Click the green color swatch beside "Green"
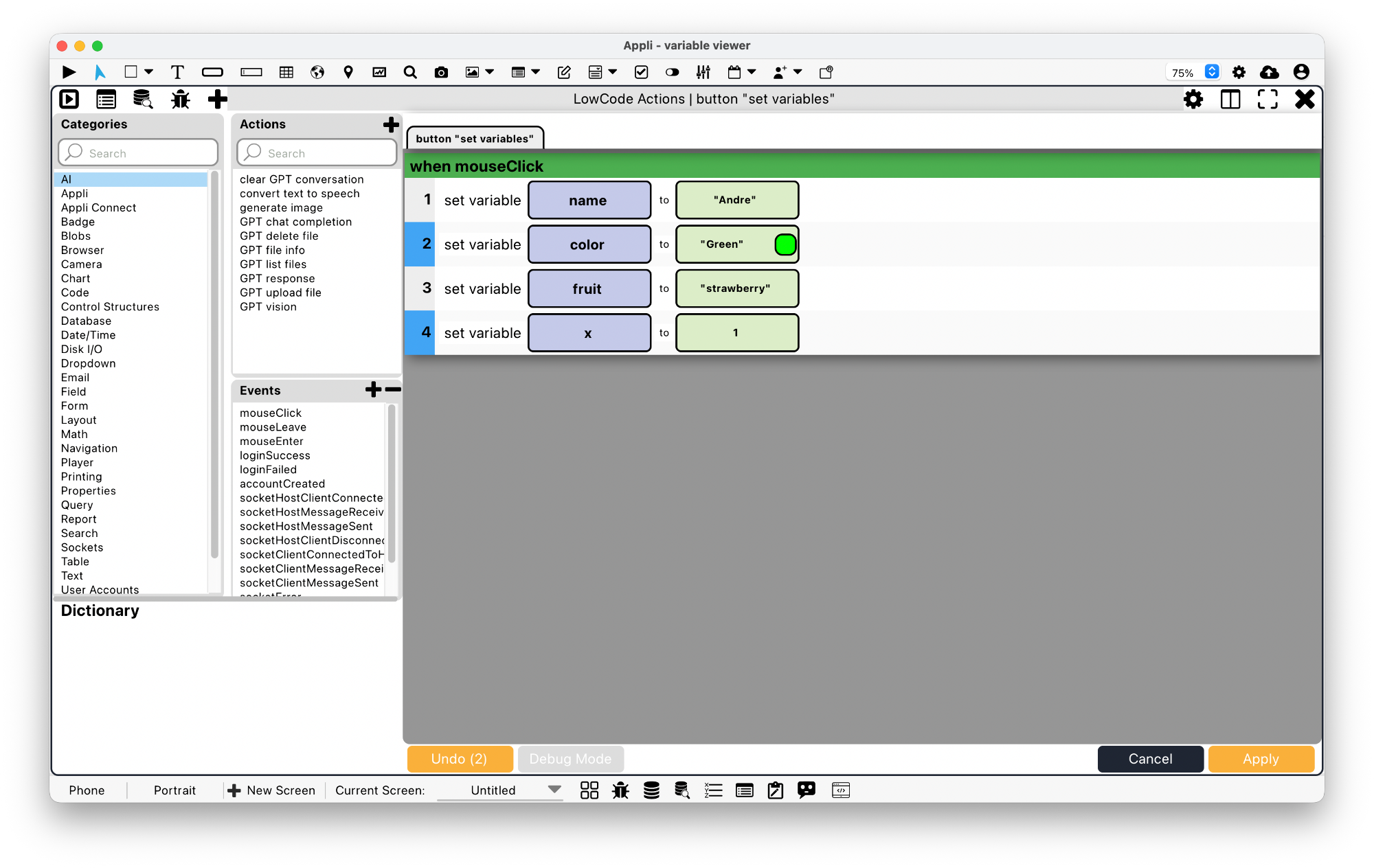This screenshot has width=1374, height=868. point(785,244)
